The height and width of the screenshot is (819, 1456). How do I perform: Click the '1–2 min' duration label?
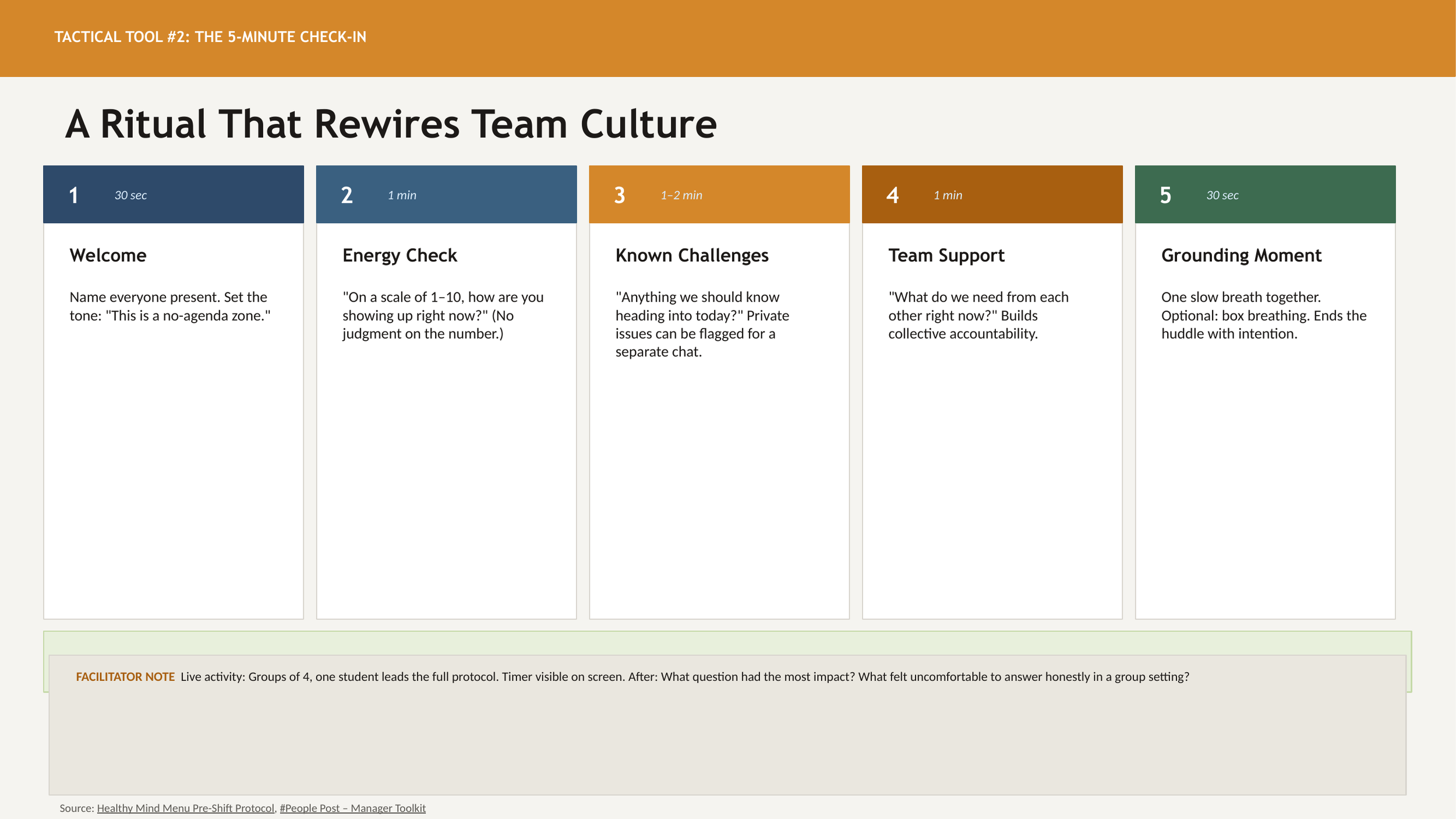pyautogui.click(x=681, y=195)
